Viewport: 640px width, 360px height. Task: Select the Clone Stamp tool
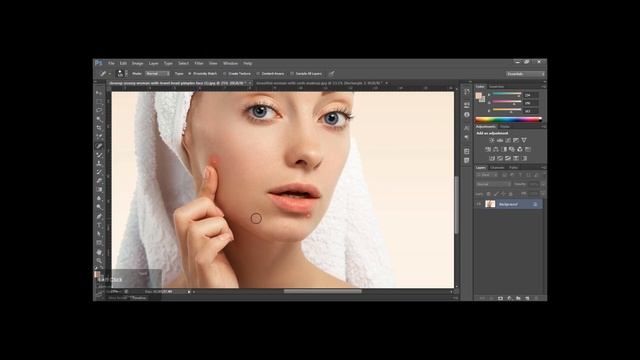tap(99, 163)
